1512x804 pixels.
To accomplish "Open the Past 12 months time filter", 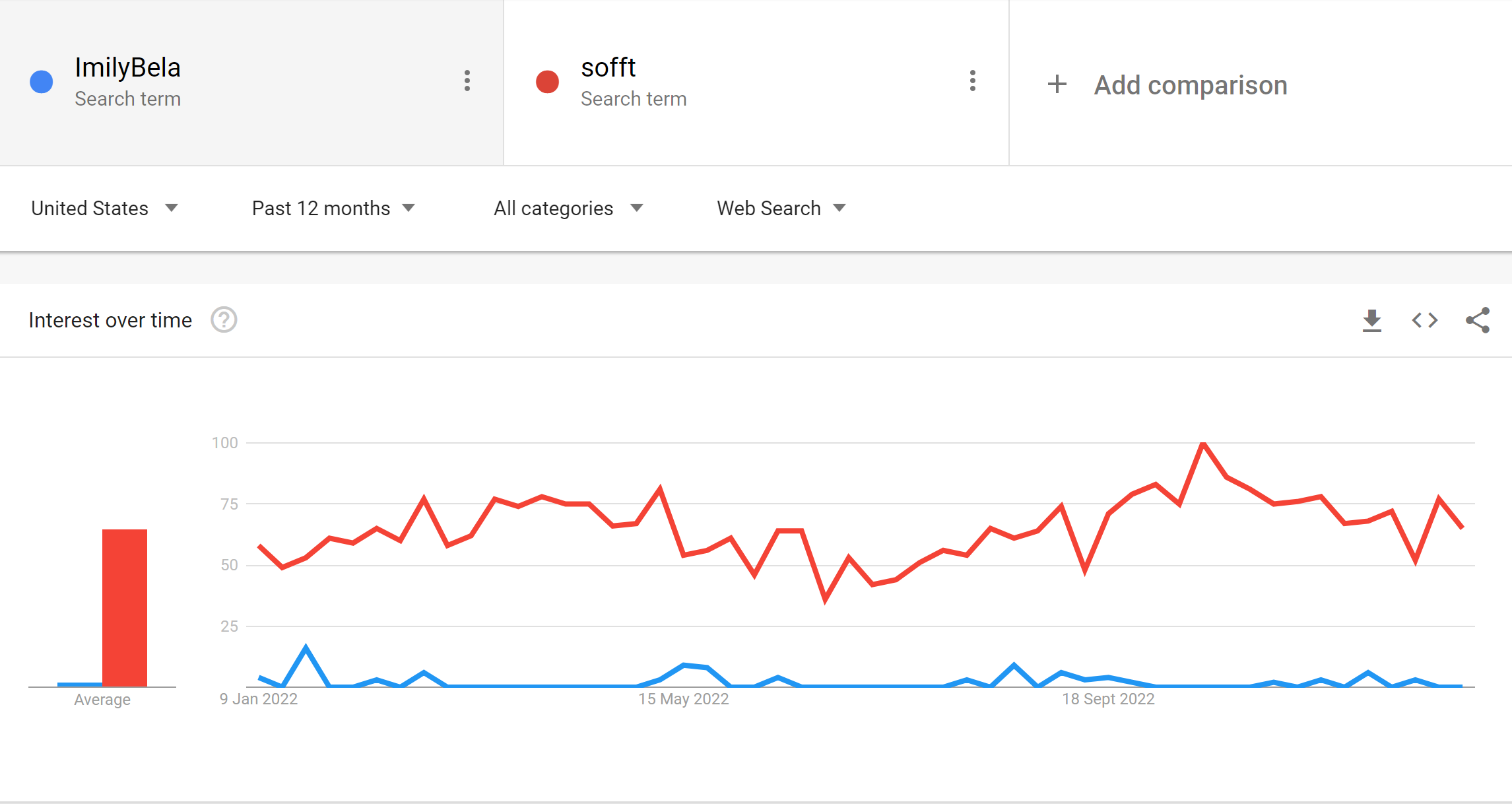I will pos(333,209).
